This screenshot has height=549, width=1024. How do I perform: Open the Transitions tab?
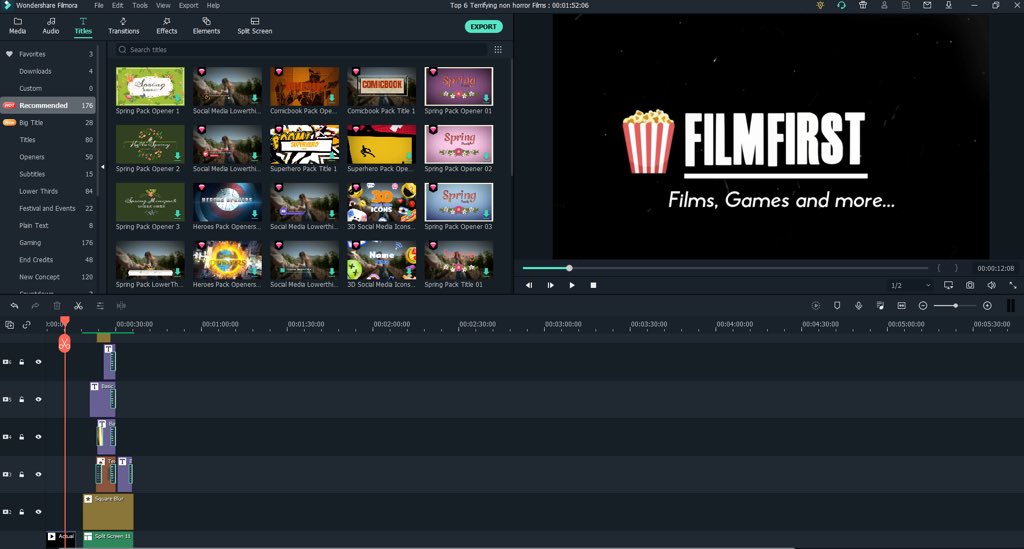click(x=123, y=25)
